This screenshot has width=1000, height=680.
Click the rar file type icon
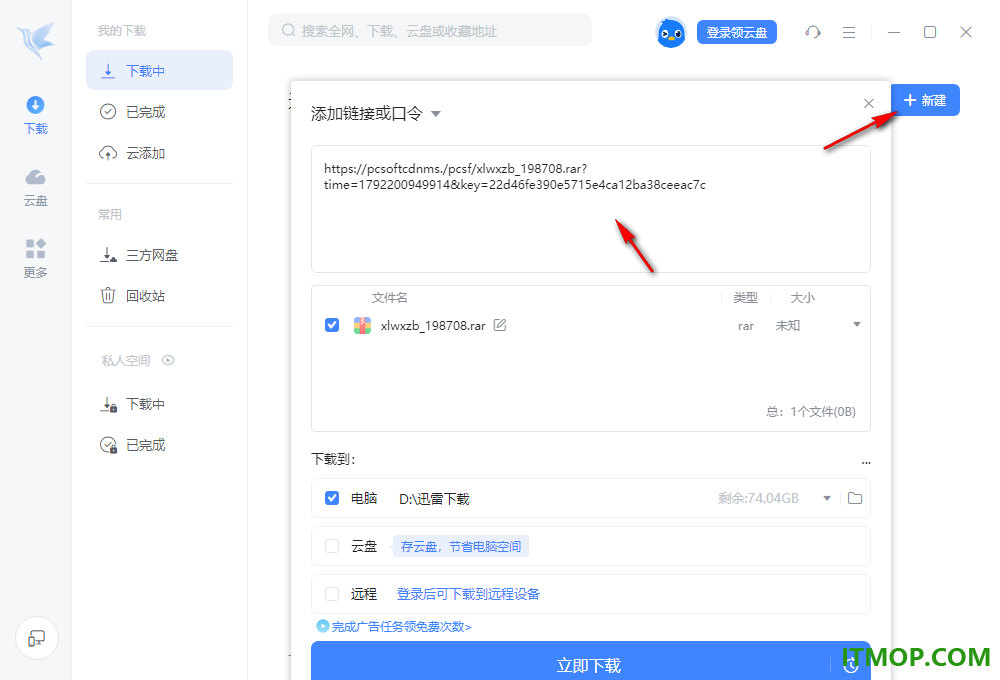click(362, 325)
